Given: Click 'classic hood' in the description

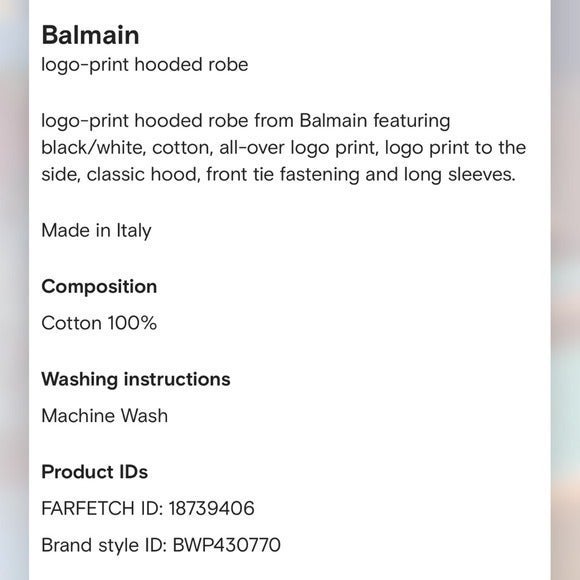Looking at the screenshot, I should point(141,174).
